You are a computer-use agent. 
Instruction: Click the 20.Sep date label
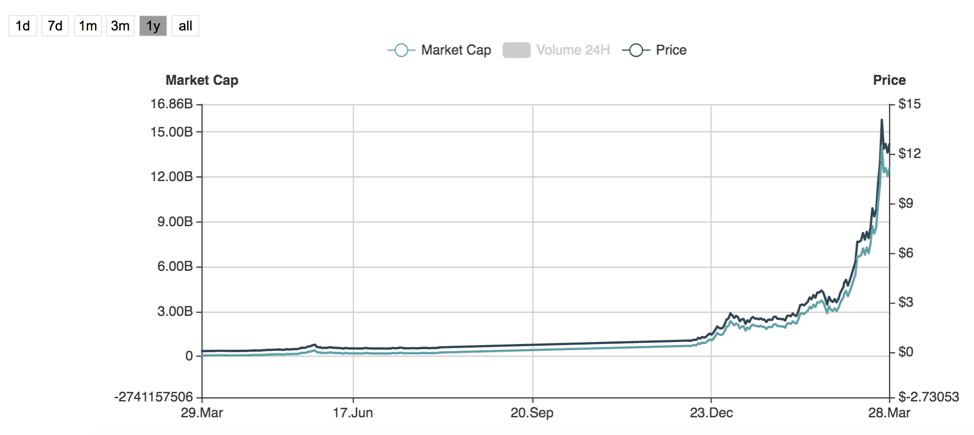click(x=532, y=413)
